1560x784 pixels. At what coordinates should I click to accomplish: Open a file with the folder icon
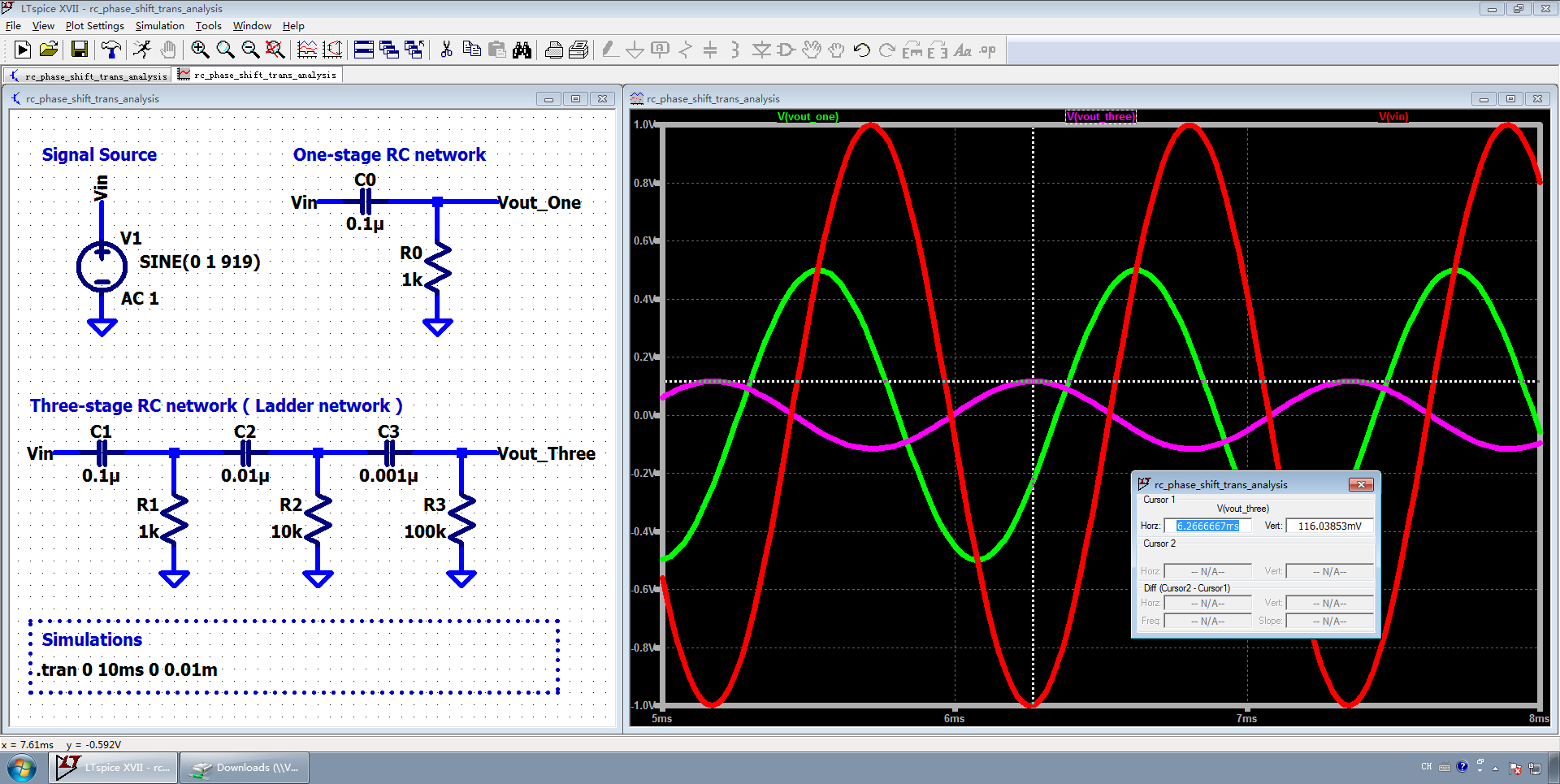pos(49,50)
